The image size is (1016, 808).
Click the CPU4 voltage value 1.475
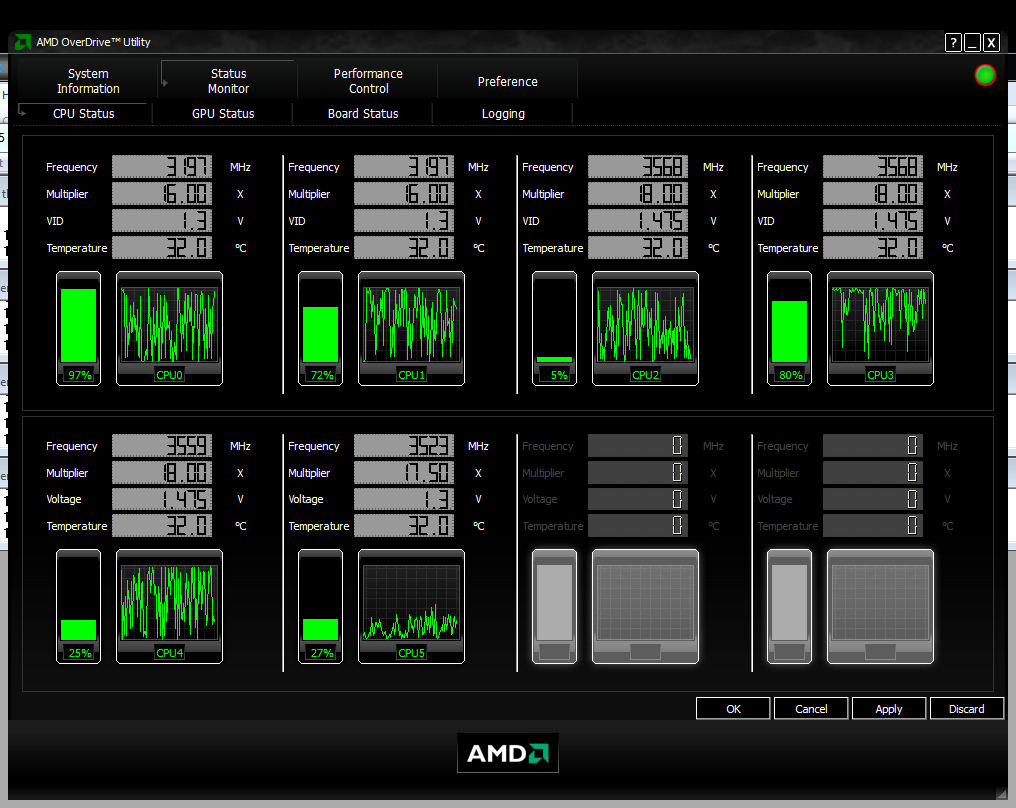pyautogui.click(x=162, y=499)
